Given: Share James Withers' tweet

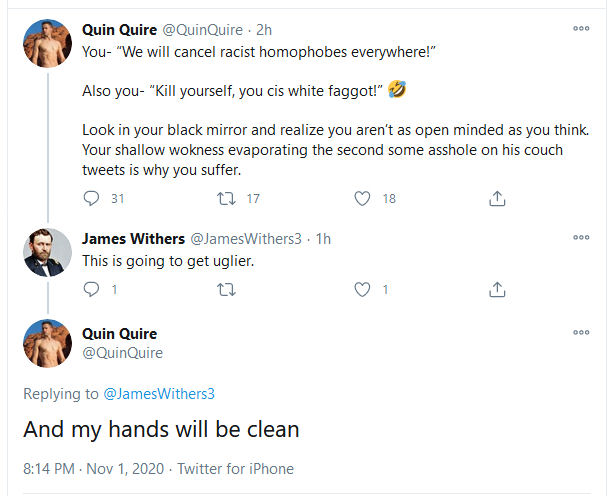Looking at the screenshot, I should [496, 290].
